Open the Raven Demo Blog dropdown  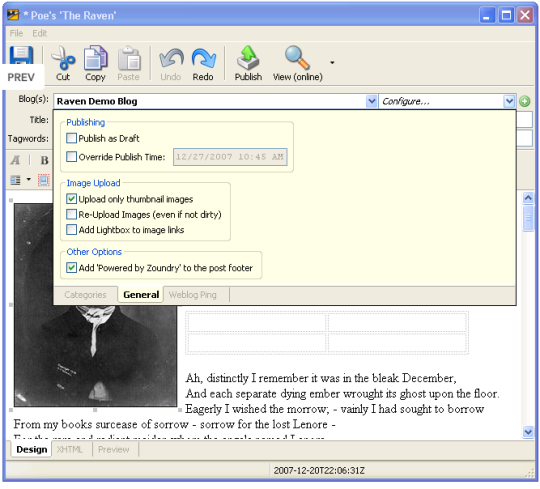click(371, 101)
